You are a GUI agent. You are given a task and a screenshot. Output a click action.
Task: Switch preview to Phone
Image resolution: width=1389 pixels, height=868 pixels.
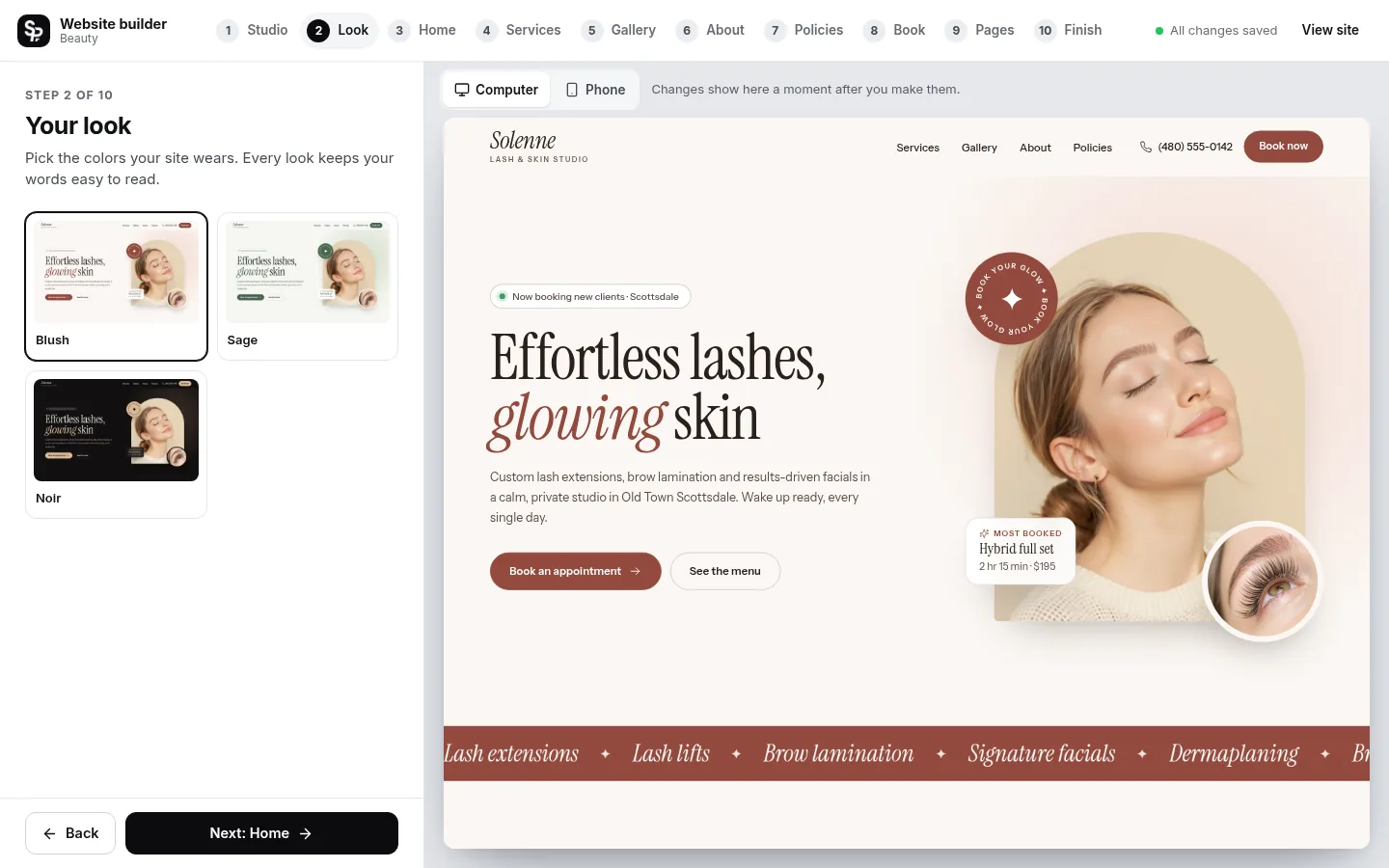595,90
